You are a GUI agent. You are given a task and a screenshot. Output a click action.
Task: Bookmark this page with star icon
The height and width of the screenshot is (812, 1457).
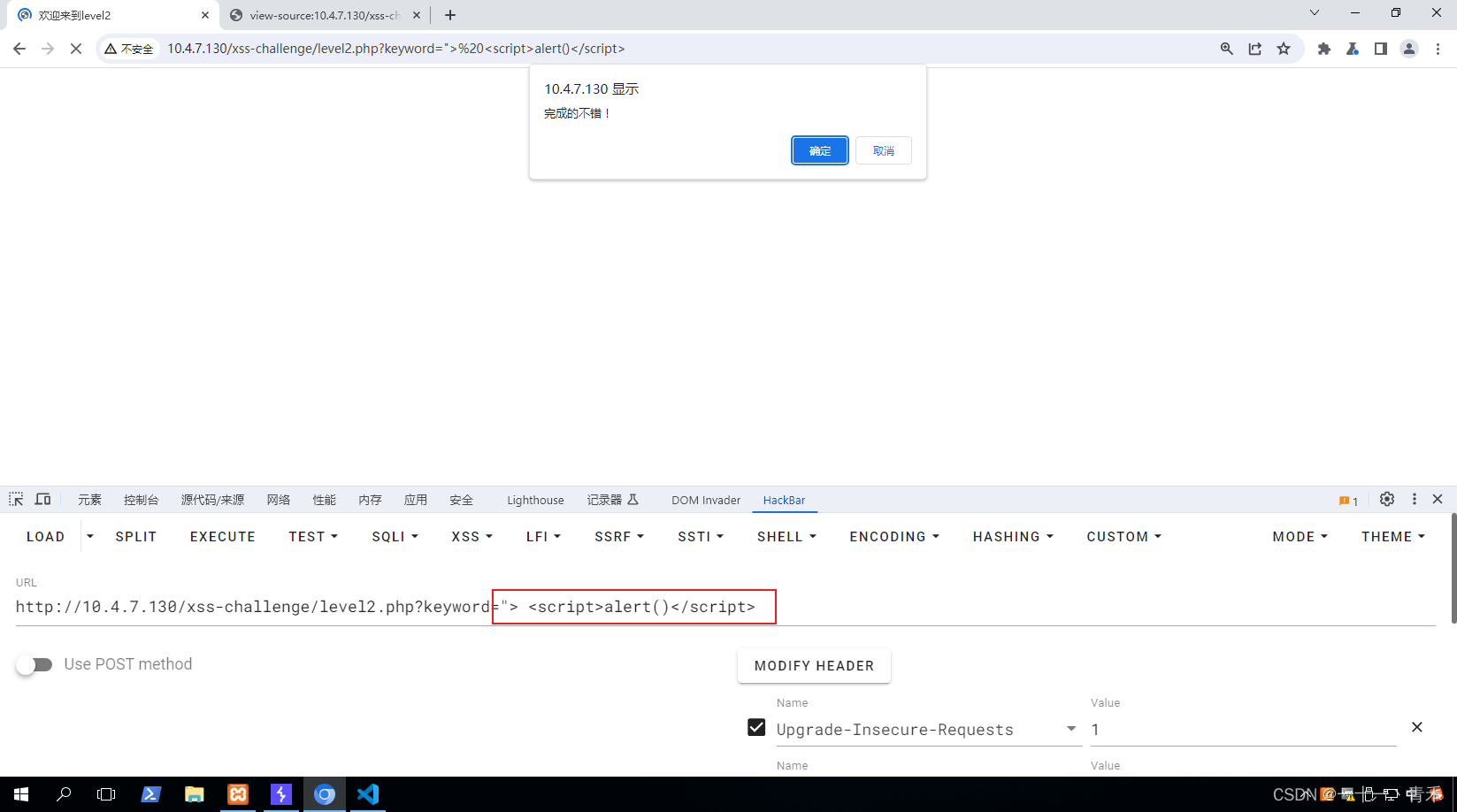click(1284, 49)
